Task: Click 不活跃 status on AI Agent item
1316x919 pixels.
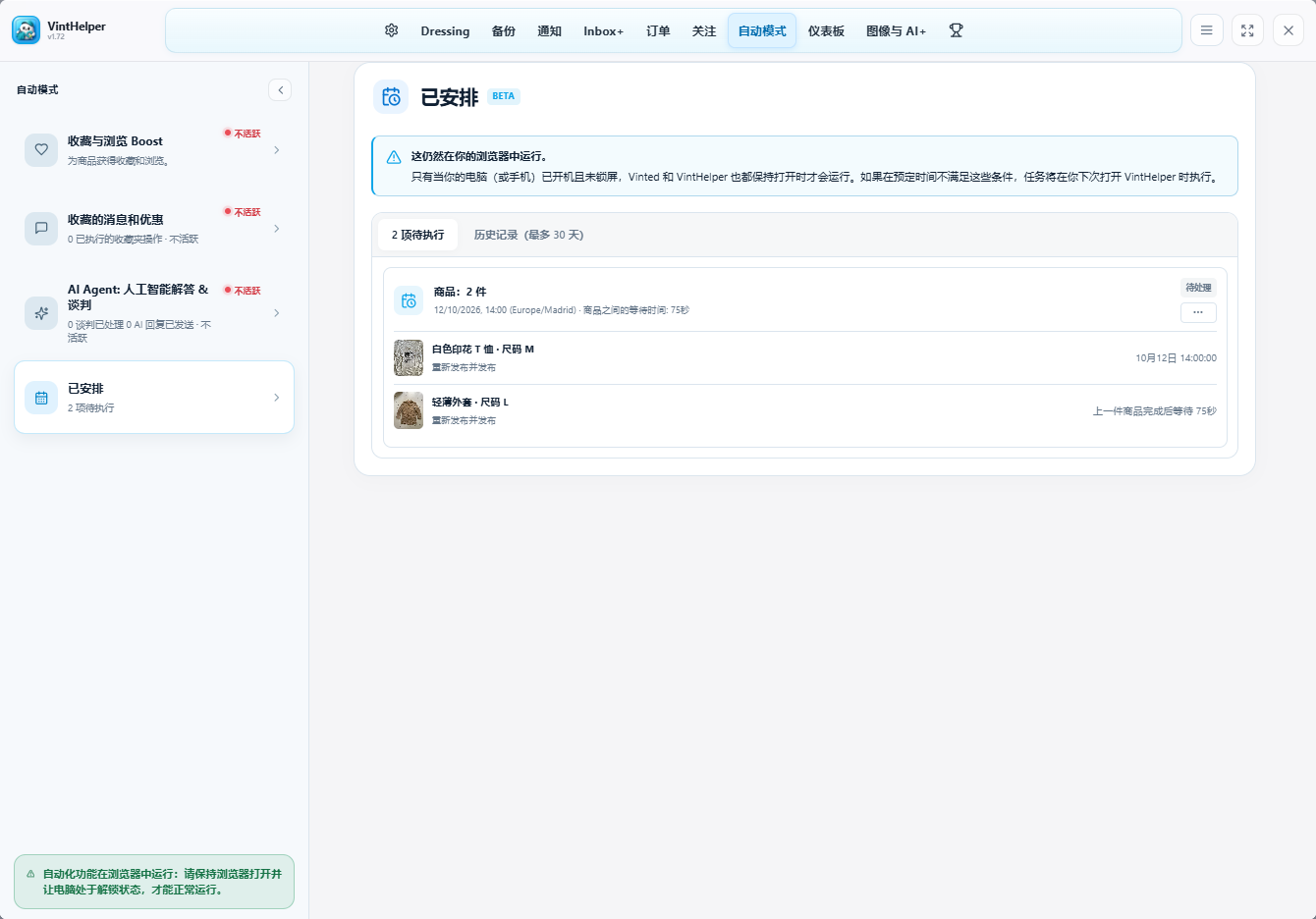Action: coord(243,291)
